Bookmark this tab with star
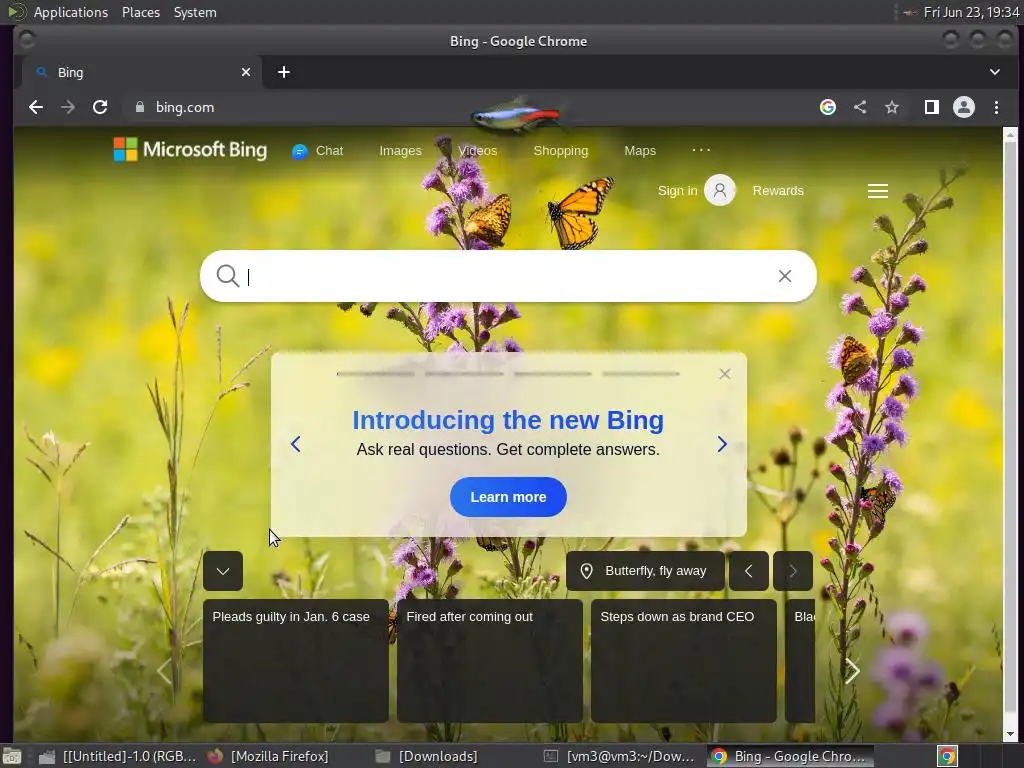Image resolution: width=1024 pixels, height=768 pixels. [892, 107]
